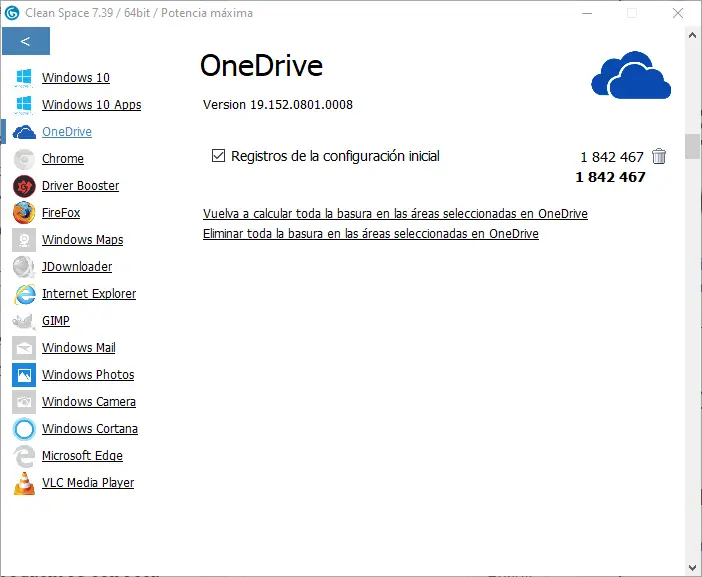This screenshot has height=577, width=702.
Task: Minimize the Clean Space window
Action: [x=587, y=13]
